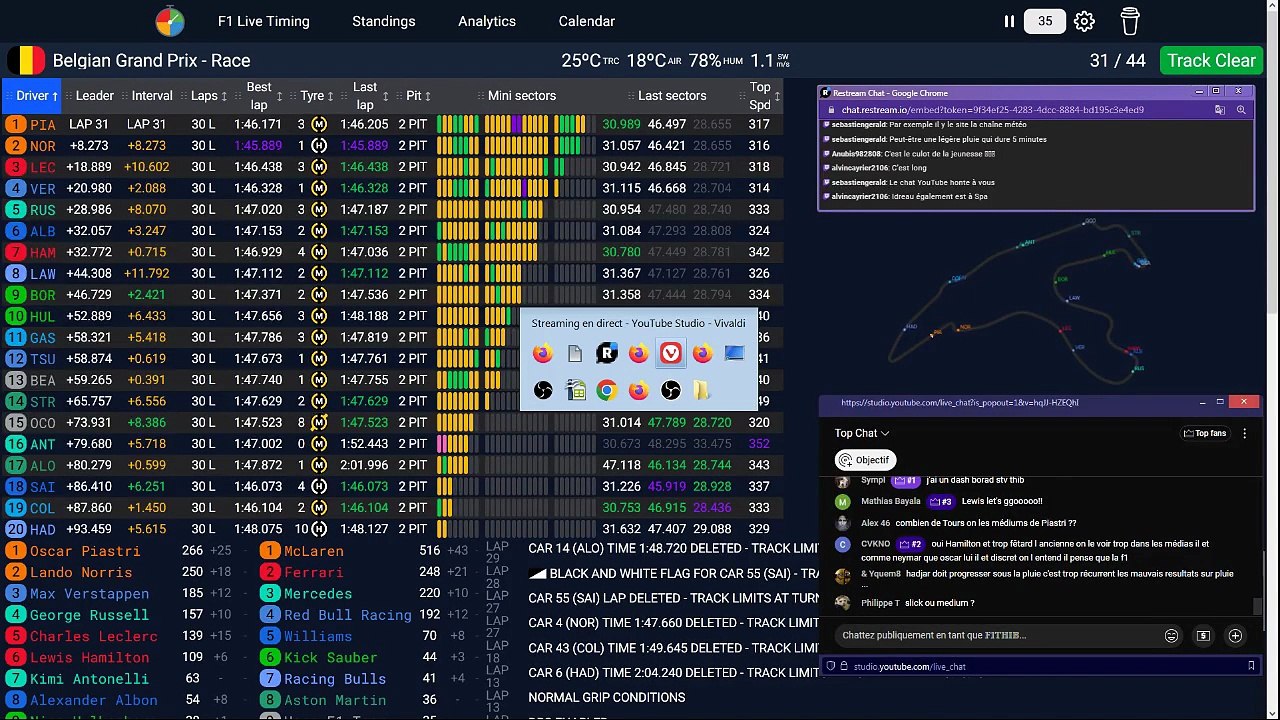Open emoji picker in YouTube chat
The width and height of the screenshot is (1280, 720).
(1171, 636)
